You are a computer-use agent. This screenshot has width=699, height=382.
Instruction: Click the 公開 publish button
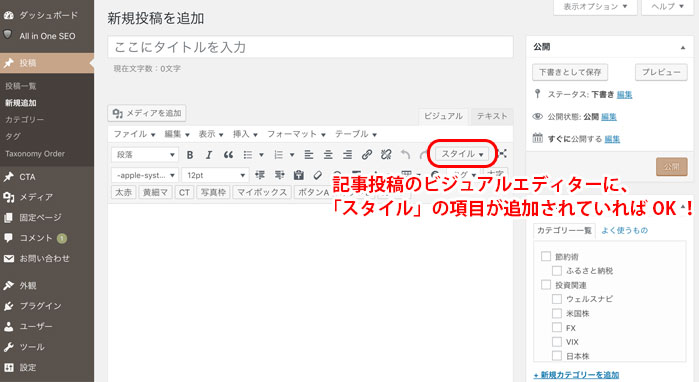click(x=671, y=167)
